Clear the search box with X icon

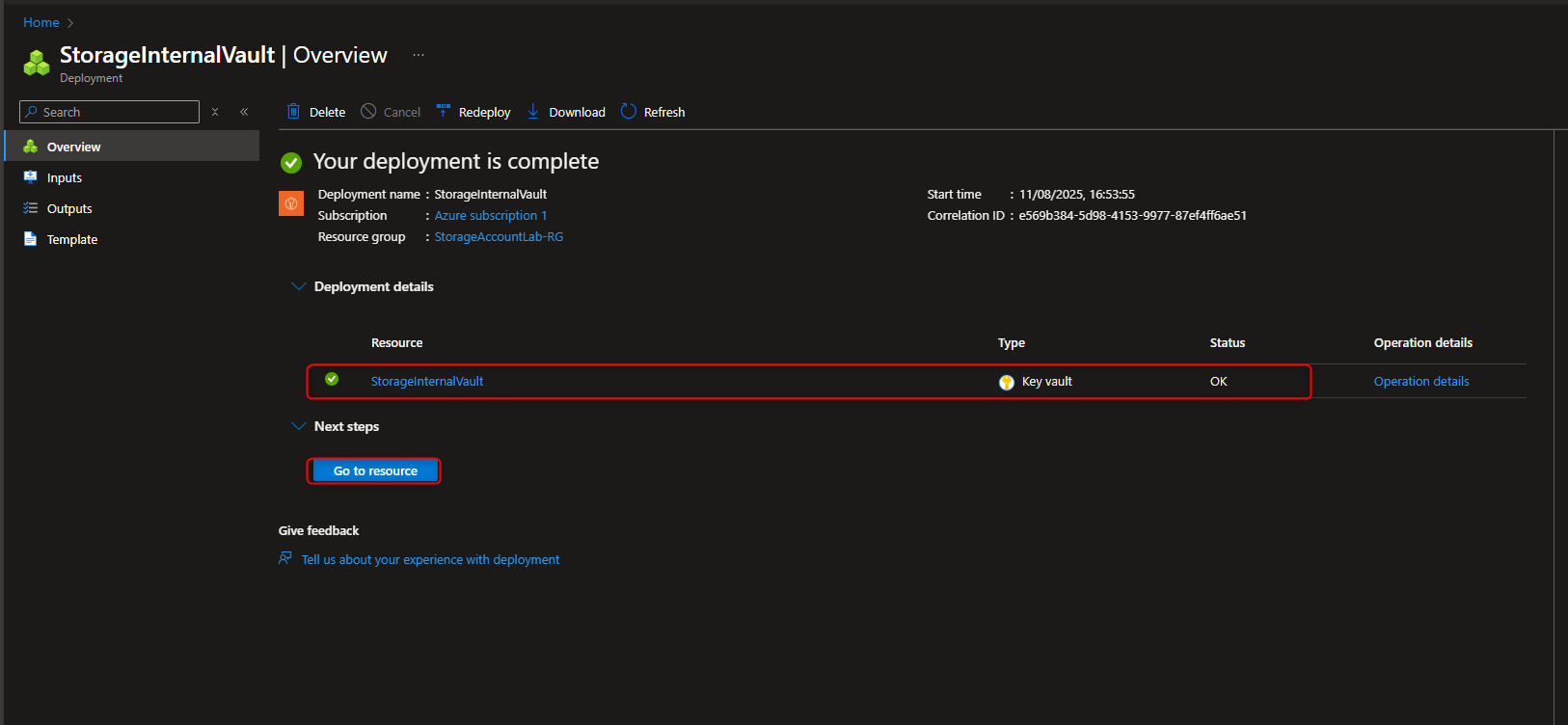click(215, 112)
